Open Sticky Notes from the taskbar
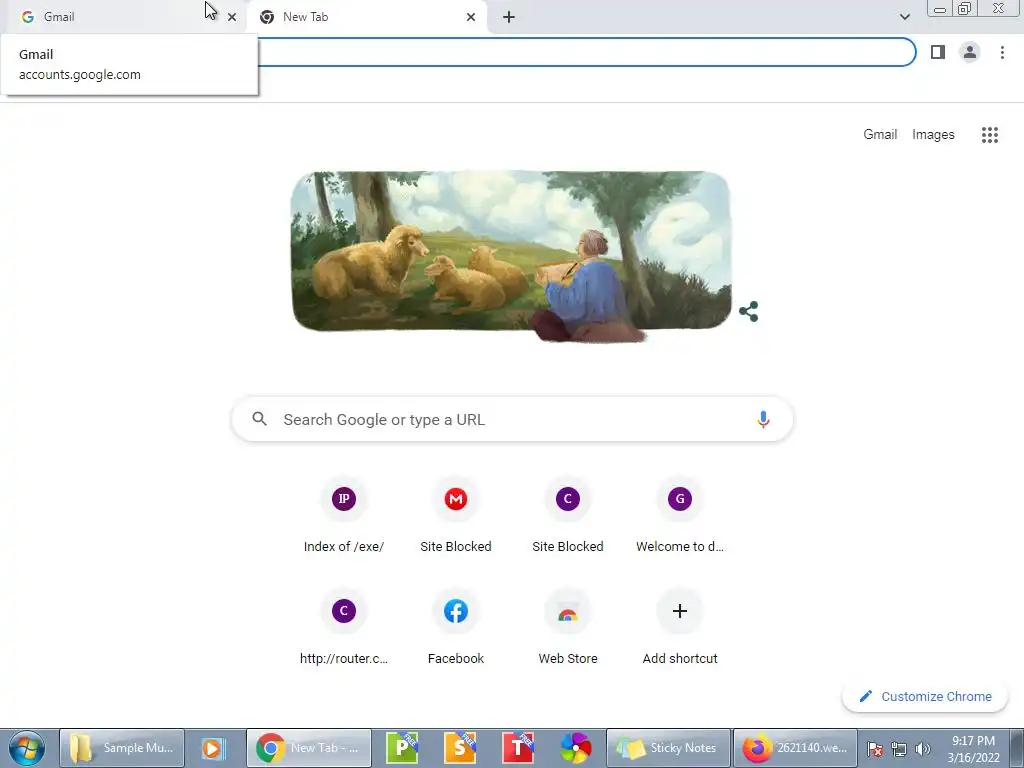Screen dimensions: 1024x768 tap(668, 748)
